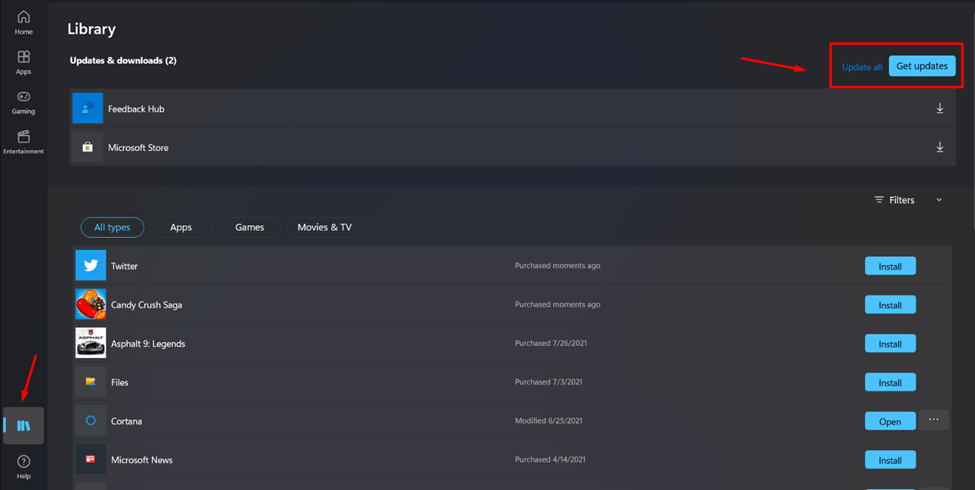Click the Candy Crush Saga icon
Screen dimensions: 975x490
click(91, 305)
